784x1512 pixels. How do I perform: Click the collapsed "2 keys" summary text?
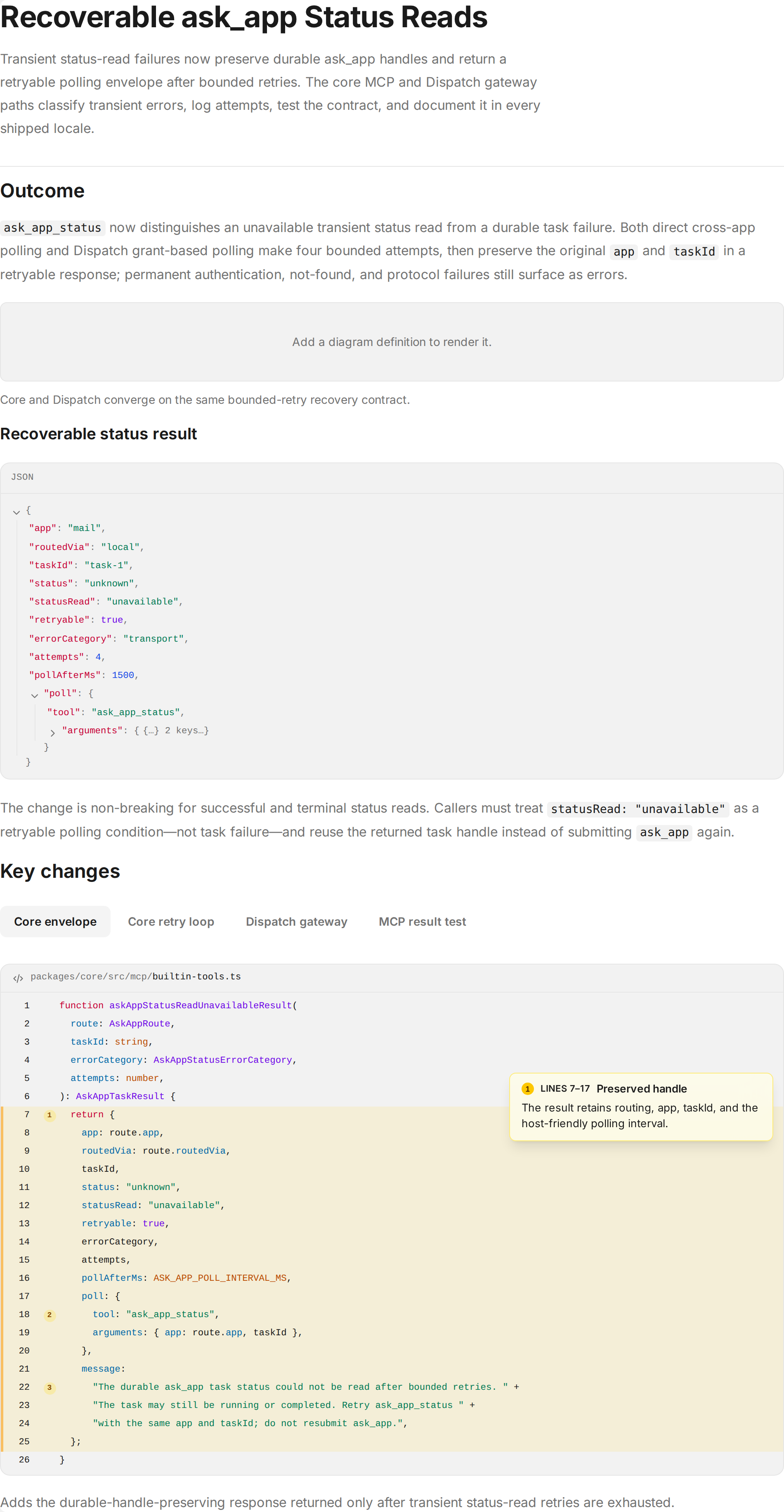coord(187,731)
